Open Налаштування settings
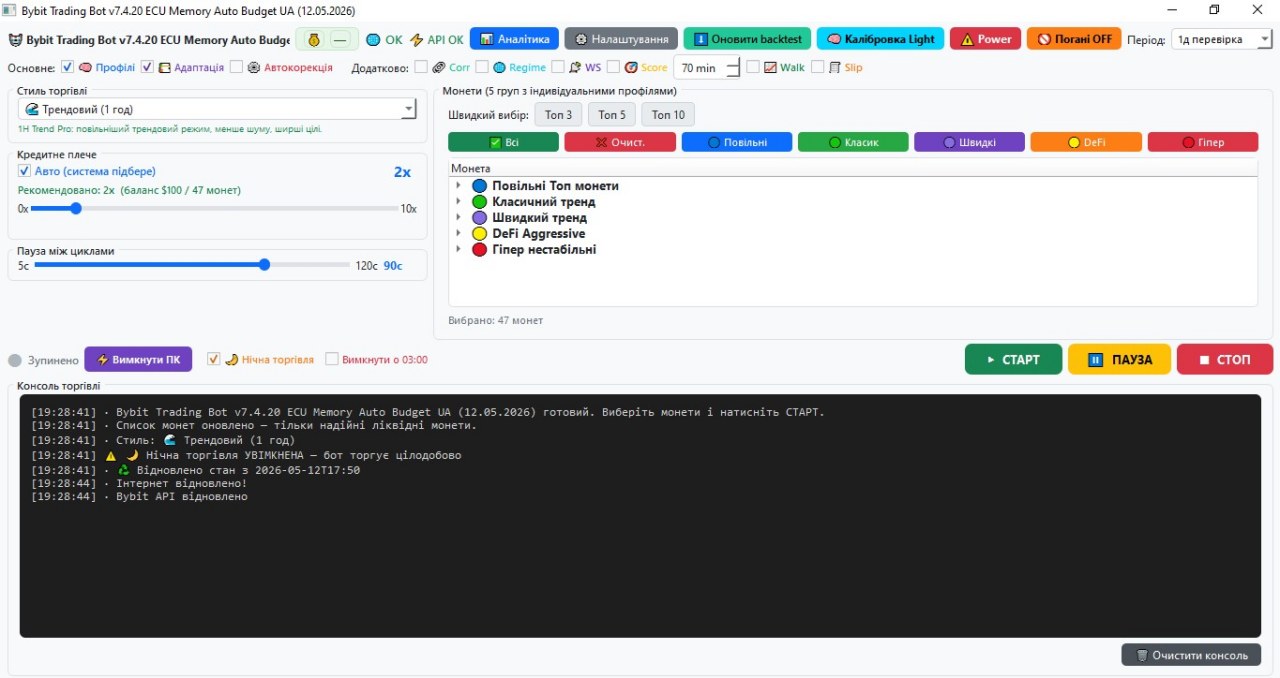1280x678 pixels. click(x=621, y=39)
